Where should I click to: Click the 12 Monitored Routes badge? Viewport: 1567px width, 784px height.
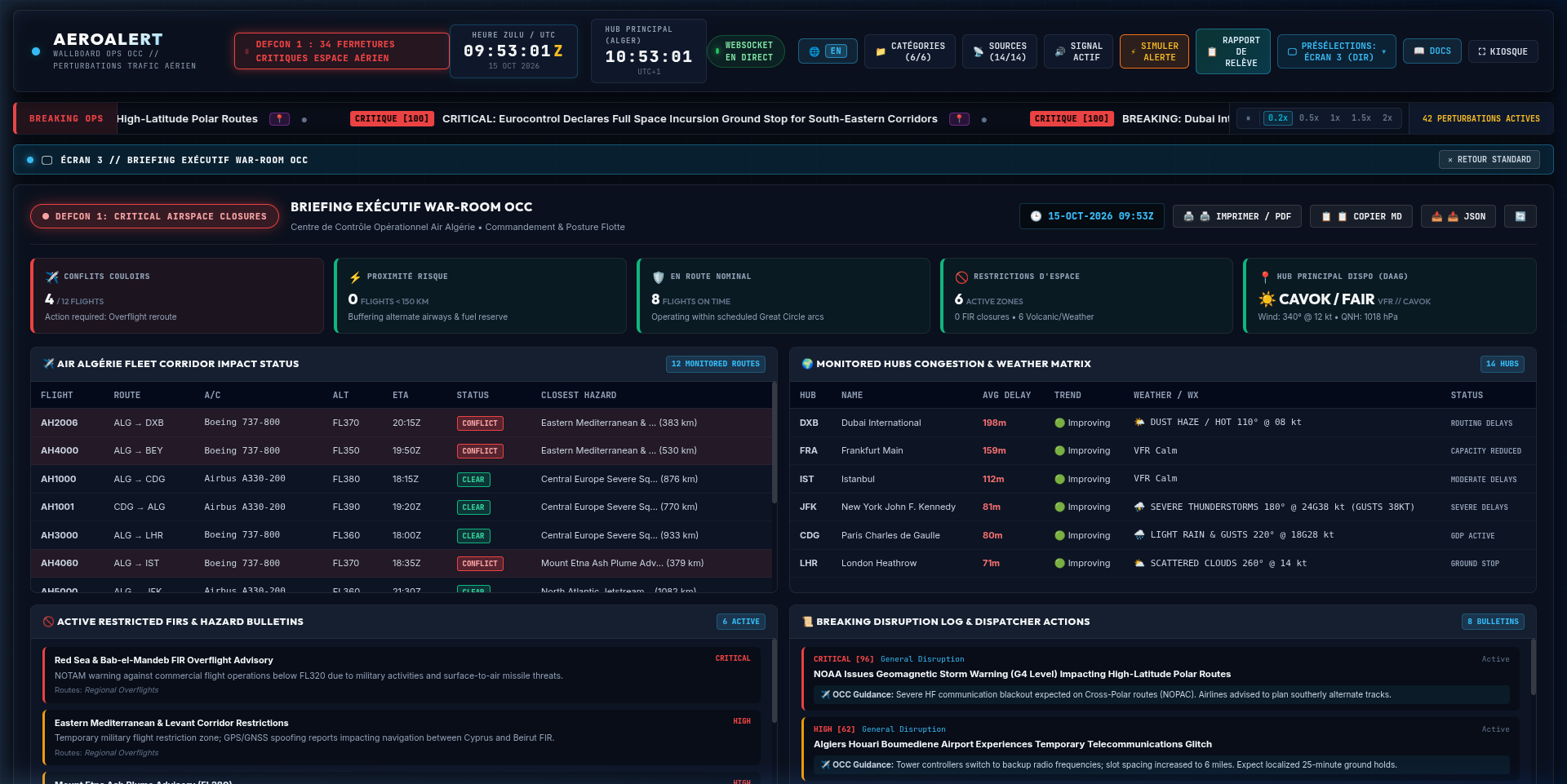click(x=716, y=364)
